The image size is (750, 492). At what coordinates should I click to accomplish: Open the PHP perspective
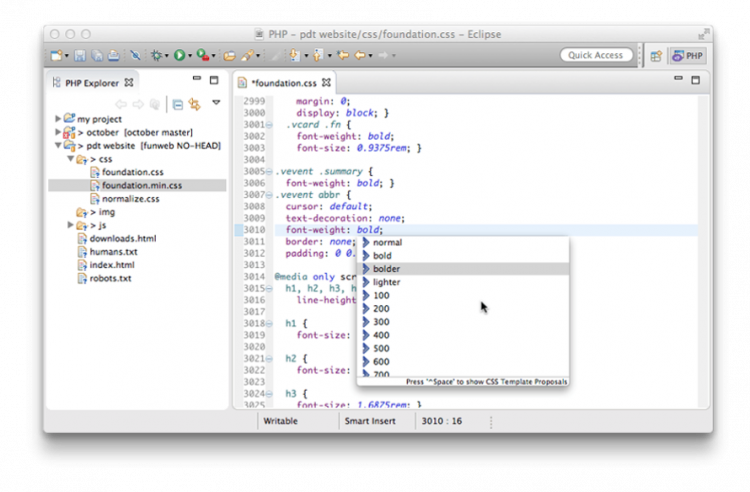(x=687, y=56)
